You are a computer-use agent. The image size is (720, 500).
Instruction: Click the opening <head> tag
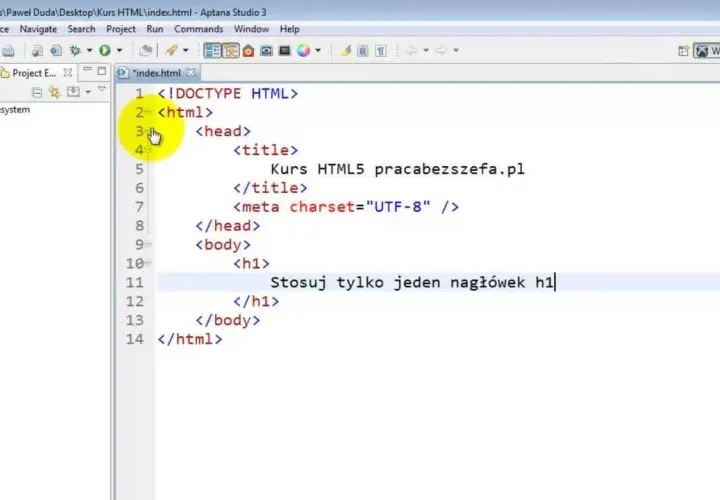[223, 131]
